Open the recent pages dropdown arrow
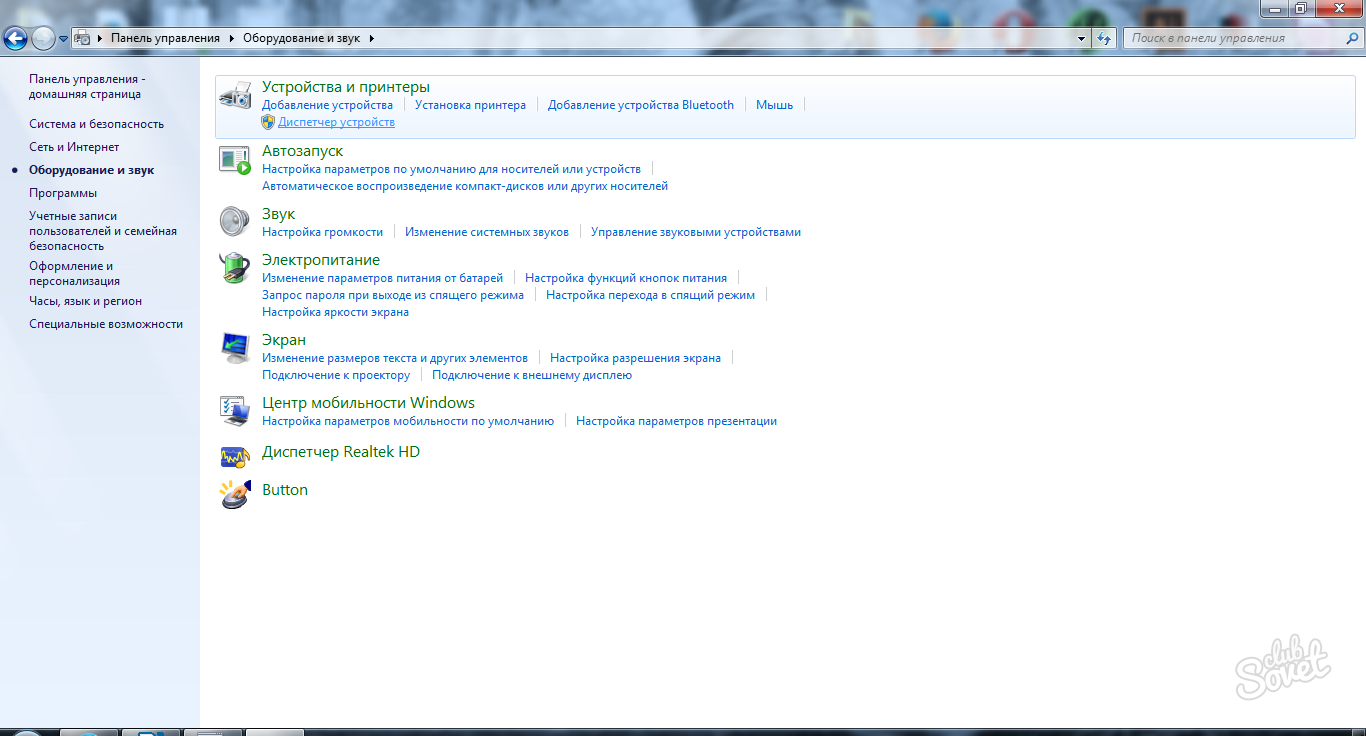This screenshot has height=736, width=1366. (x=64, y=39)
